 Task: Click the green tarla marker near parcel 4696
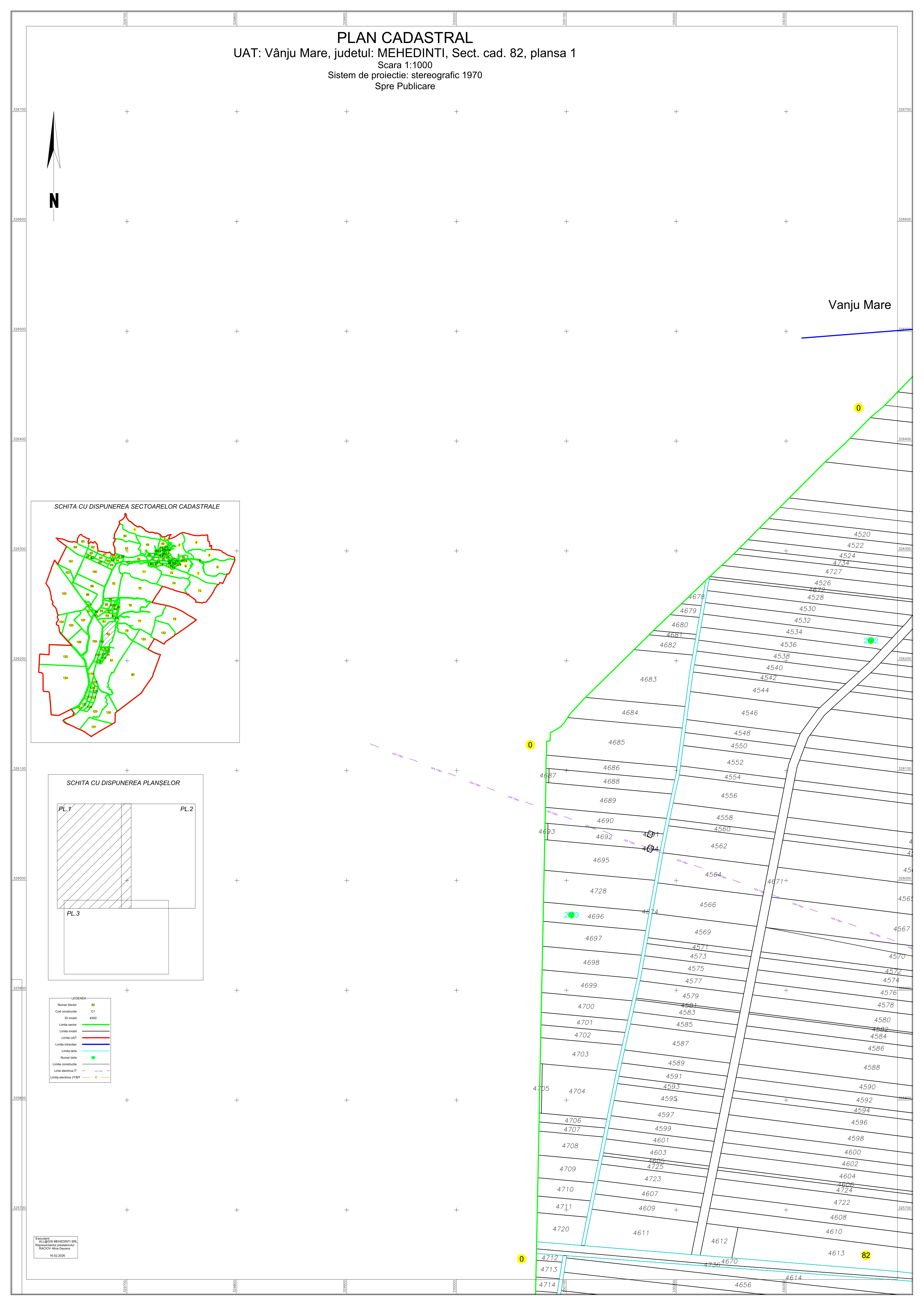point(571,915)
